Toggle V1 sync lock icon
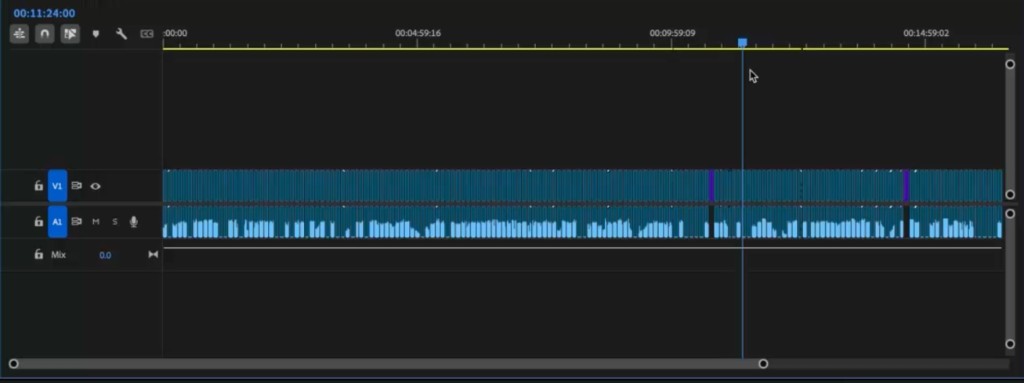Image resolution: width=1024 pixels, height=383 pixels. click(x=76, y=186)
